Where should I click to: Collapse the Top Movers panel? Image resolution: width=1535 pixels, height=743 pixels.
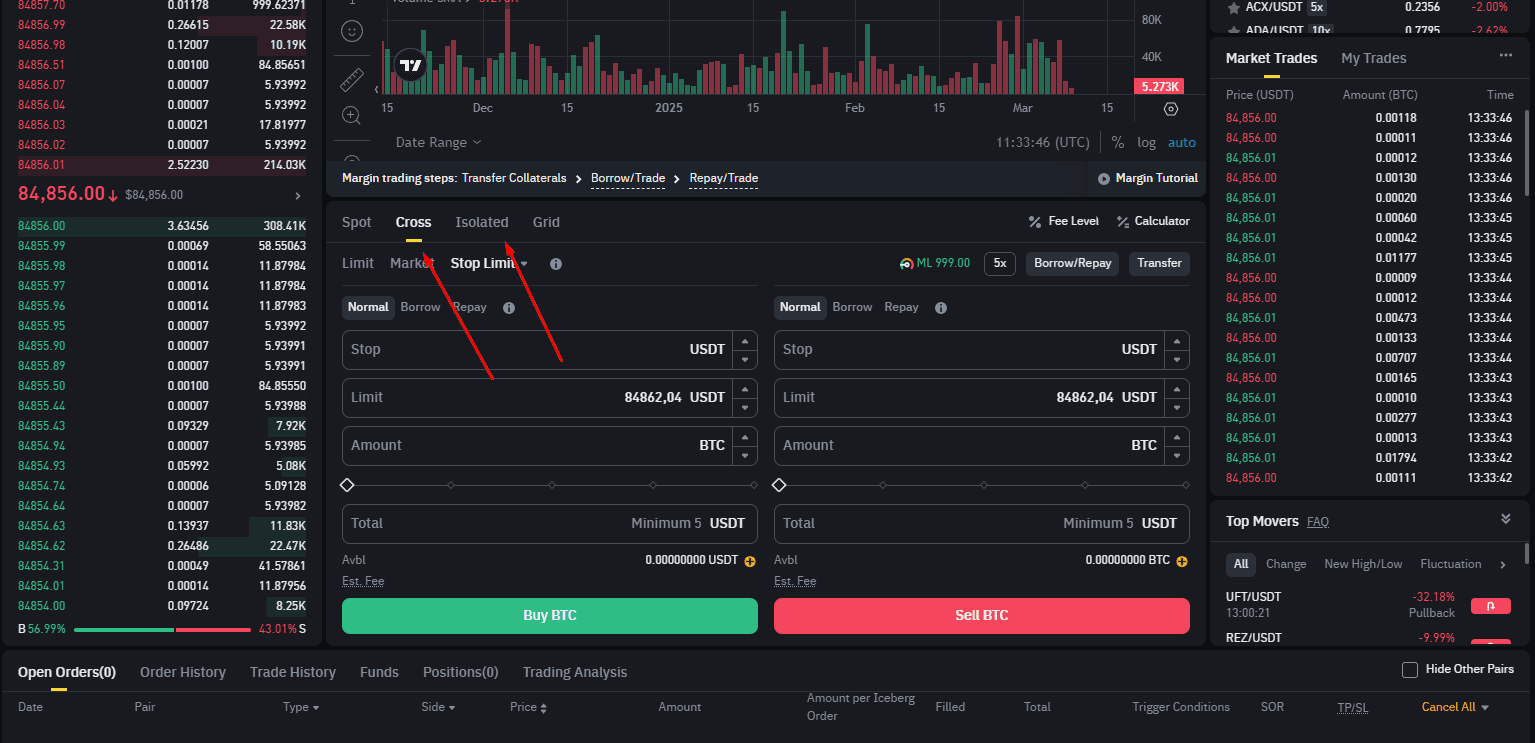click(x=1506, y=519)
